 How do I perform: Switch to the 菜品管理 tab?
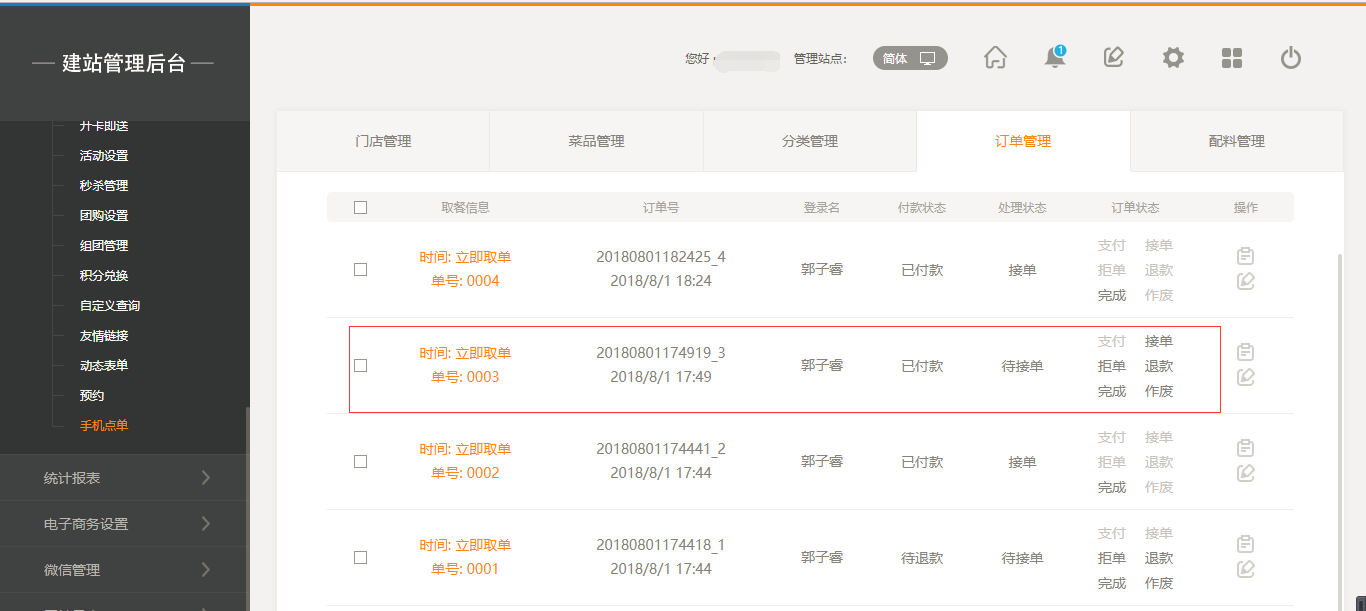point(596,141)
